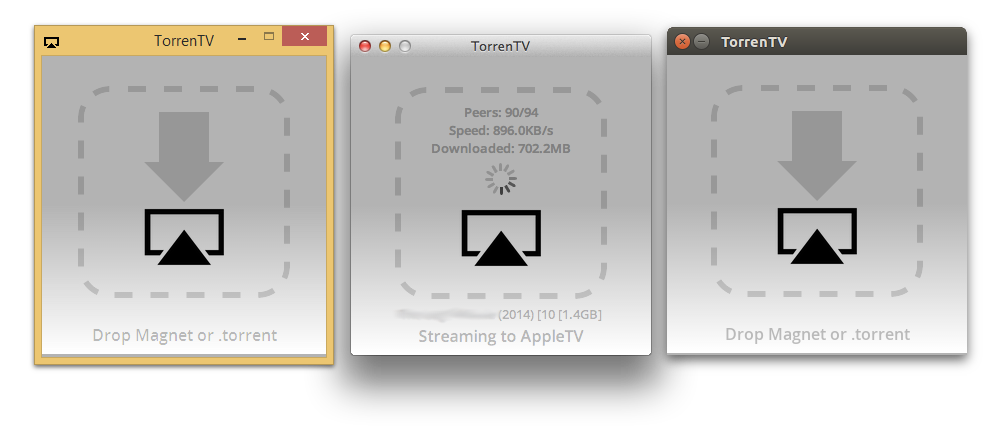
Task: Click 'Drop Magnet or .torrent' in the Windows window
Action: 185,335
